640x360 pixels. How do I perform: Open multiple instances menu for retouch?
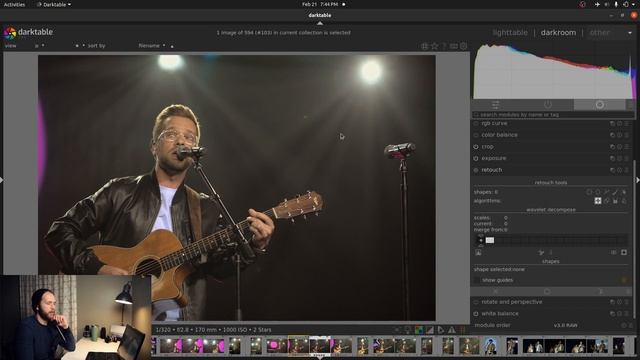pos(612,170)
